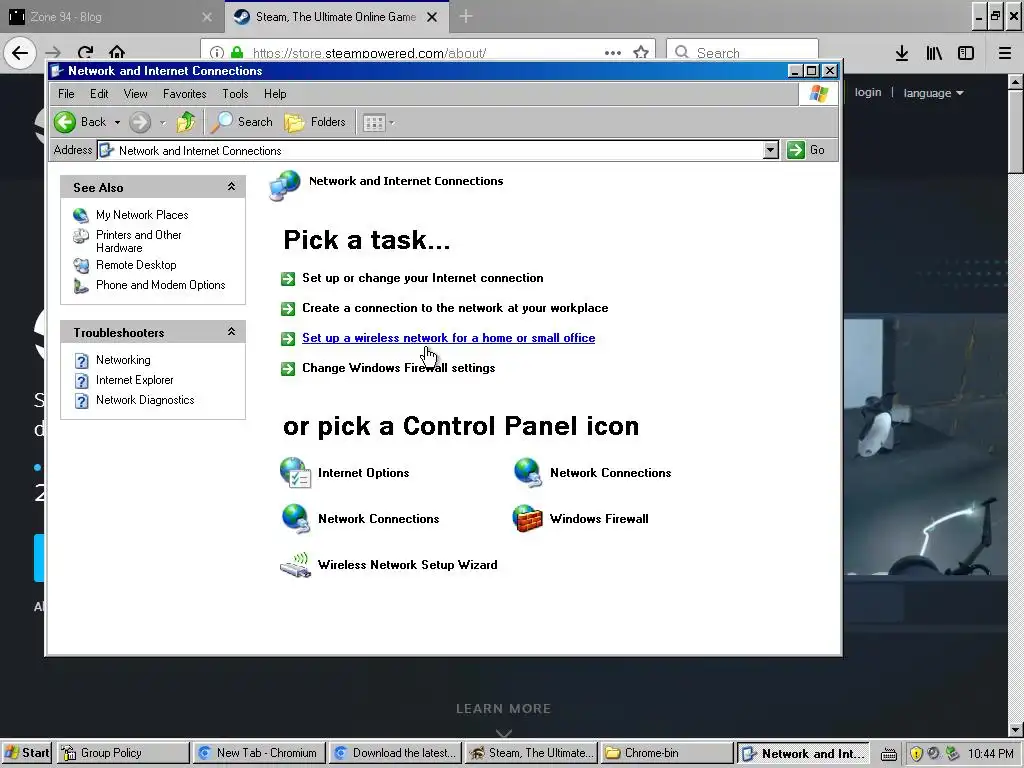This screenshot has height=768, width=1024.
Task: Click the Steam login link
Action: point(868,92)
